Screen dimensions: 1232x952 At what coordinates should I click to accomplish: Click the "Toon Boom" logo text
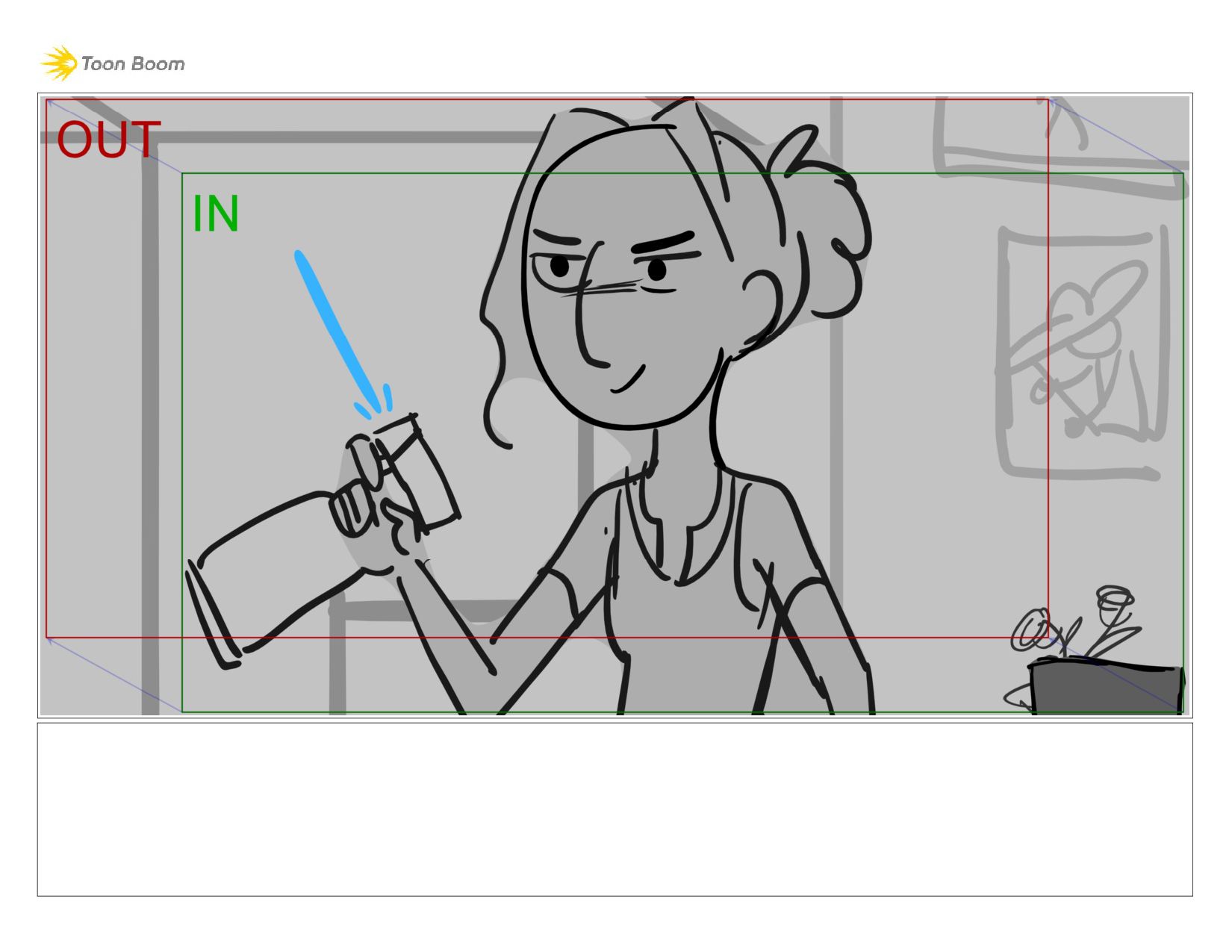(133, 64)
